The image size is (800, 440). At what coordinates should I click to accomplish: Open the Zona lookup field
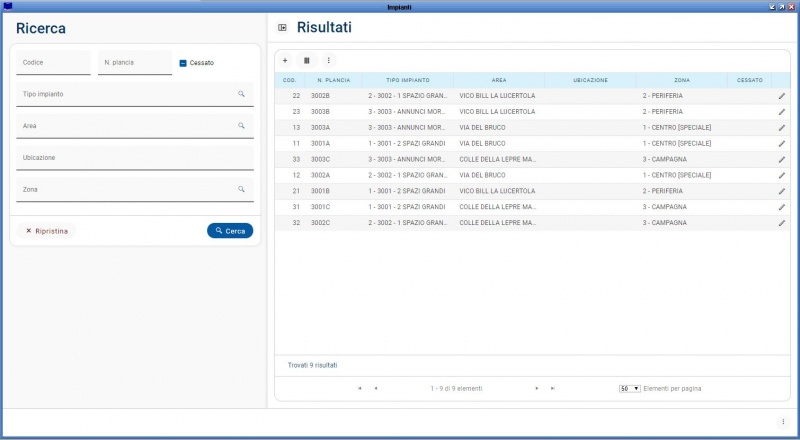click(241, 189)
